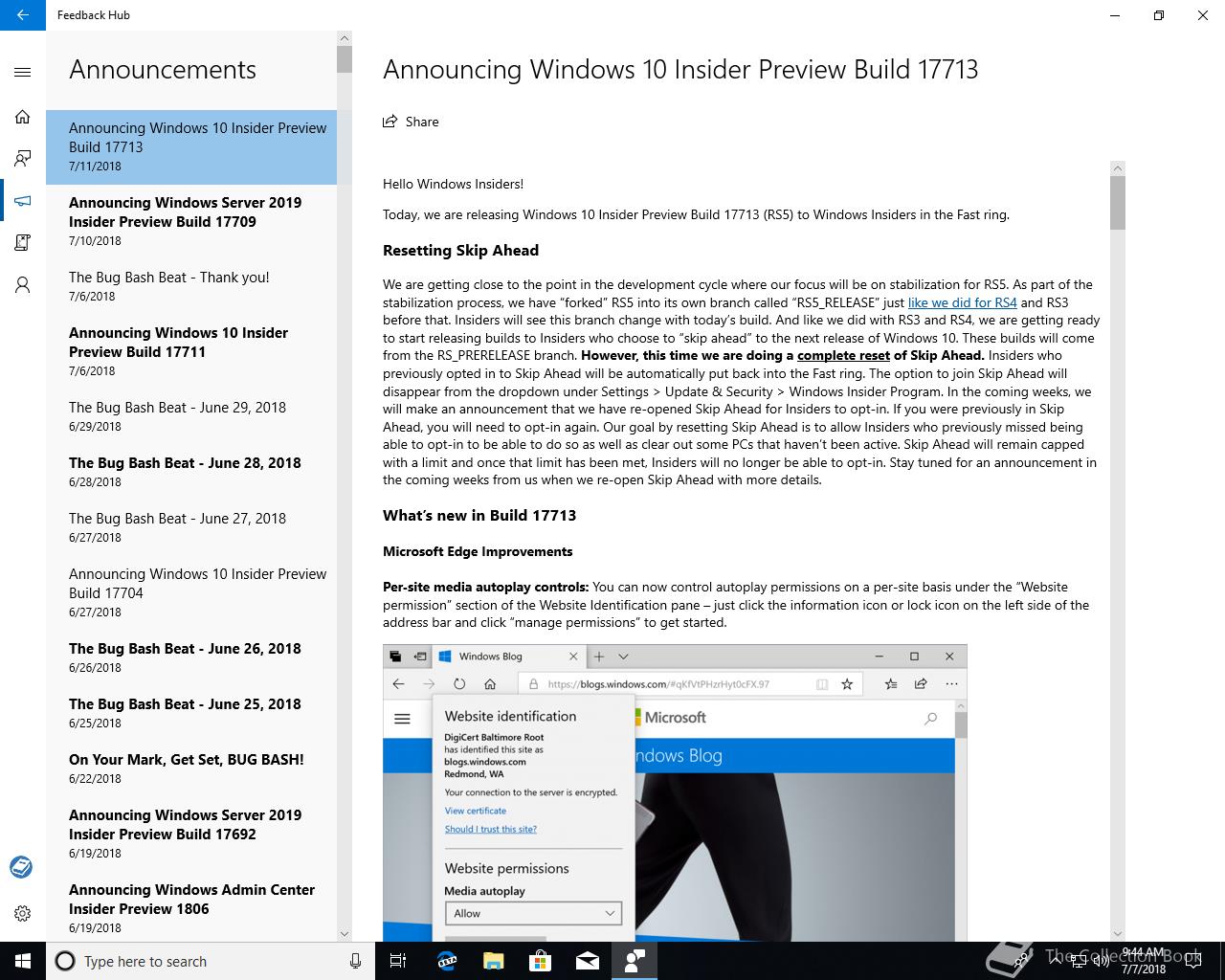The height and width of the screenshot is (980, 1225).
Task: Click the Edge screenshot image in article
Action: point(675,792)
